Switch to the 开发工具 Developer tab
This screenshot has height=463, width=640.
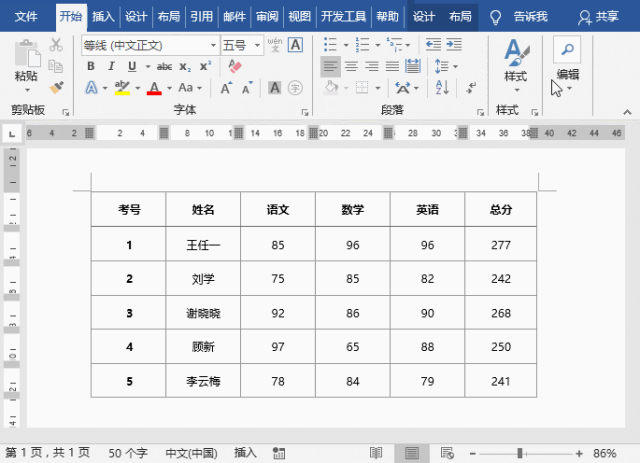[343, 17]
